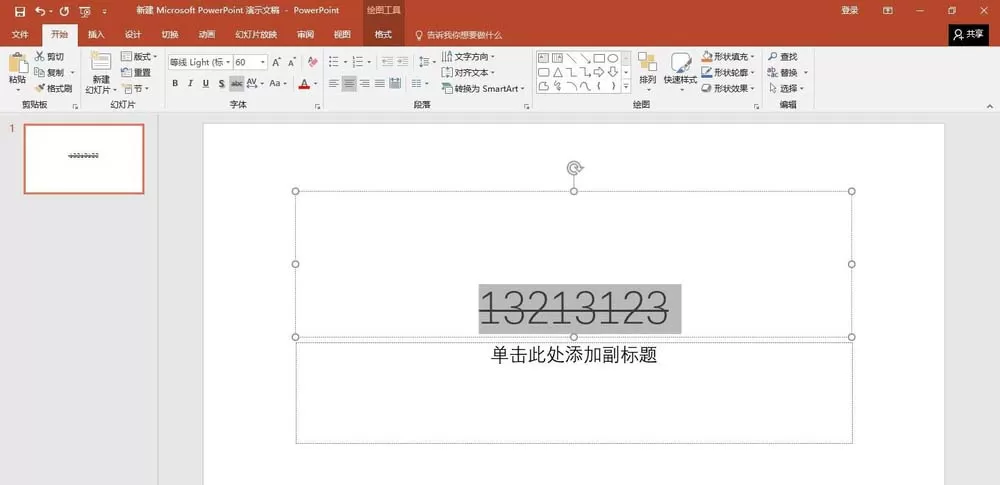Viewport: 1000px width, 485px height.
Task: Open the font name dropdown 等线 Light
Action: point(228,62)
